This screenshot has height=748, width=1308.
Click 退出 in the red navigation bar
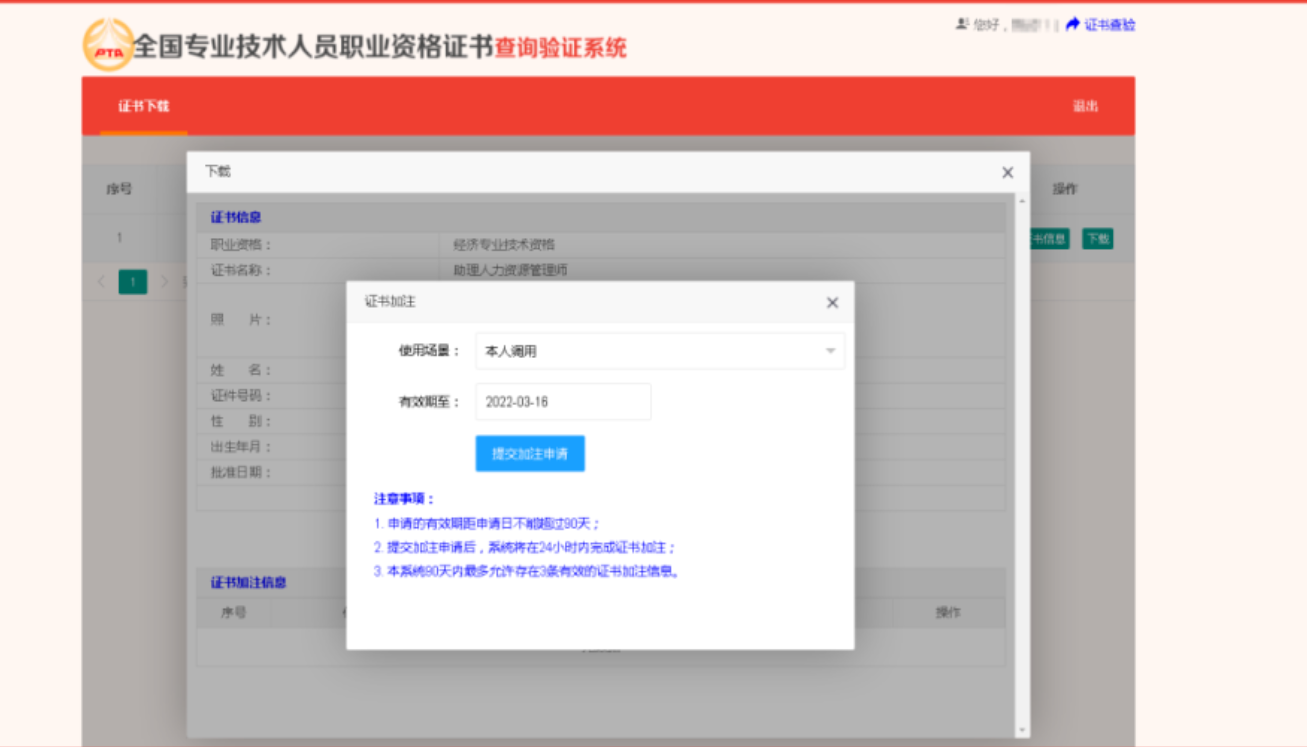[1085, 106]
